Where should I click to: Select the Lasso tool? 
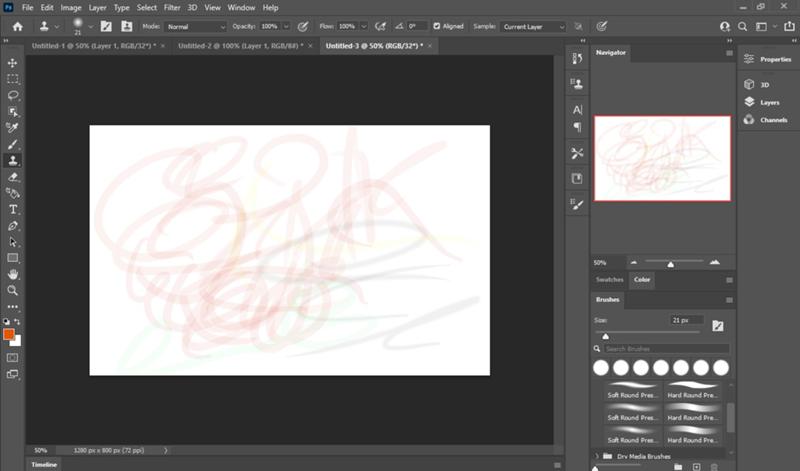pyautogui.click(x=13, y=95)
